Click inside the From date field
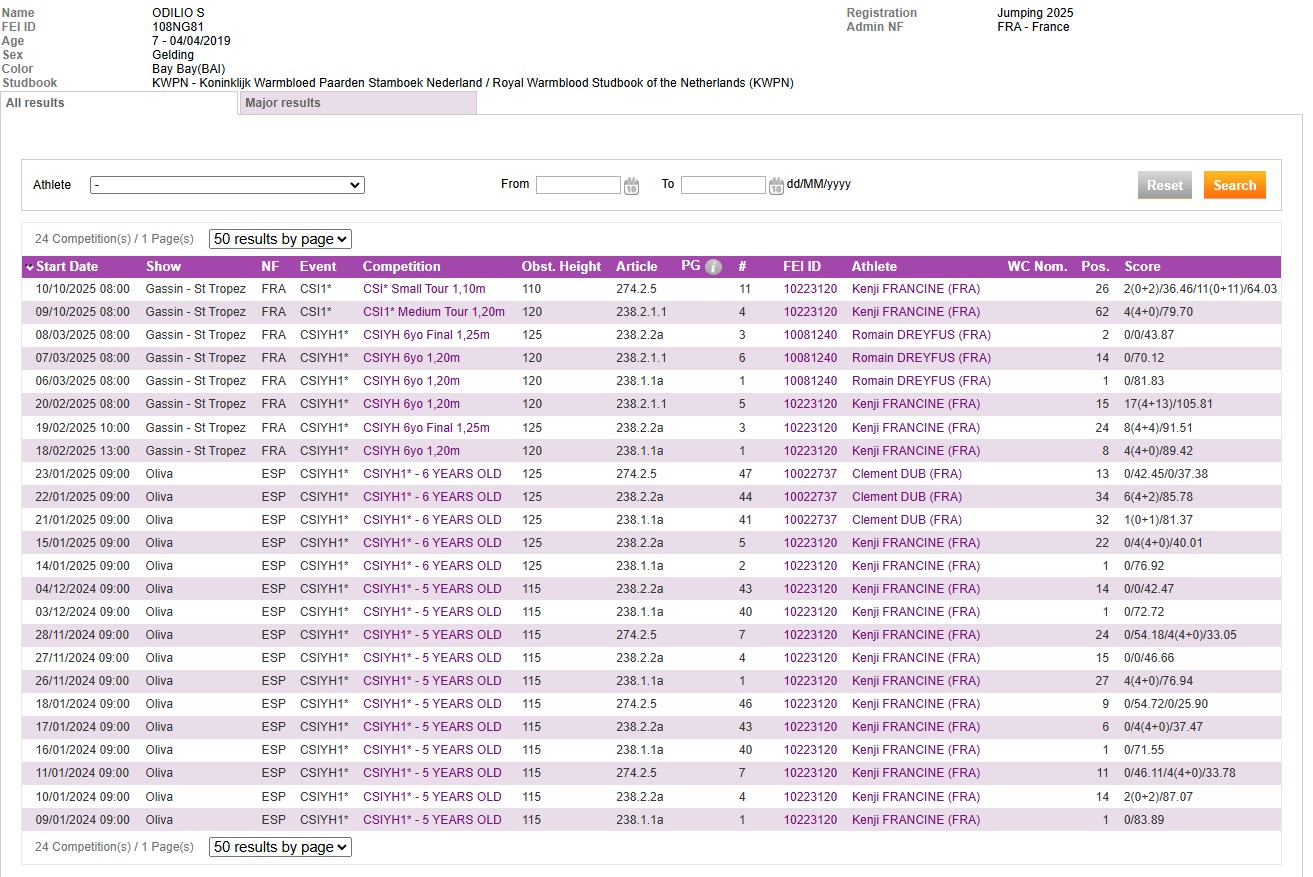 click(578, 185)
